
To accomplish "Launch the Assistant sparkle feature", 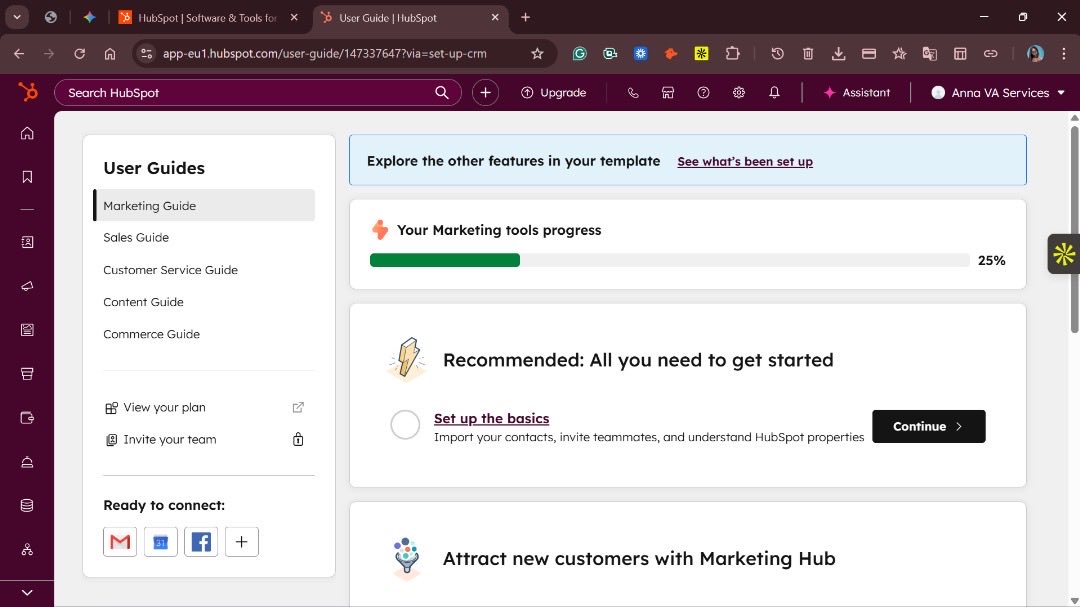I will [858, 92].
